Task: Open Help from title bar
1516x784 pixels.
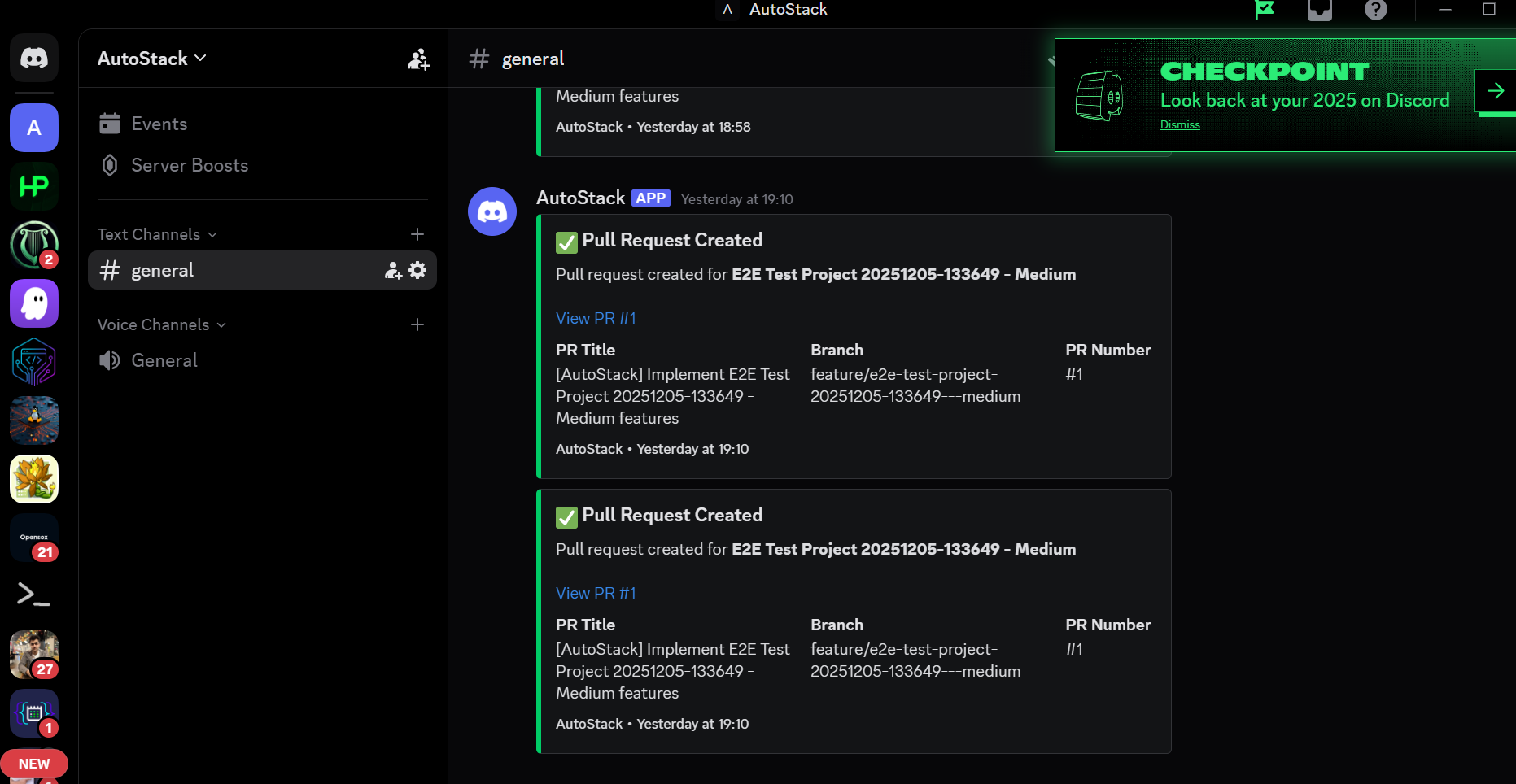Action: pos(1376,10)
